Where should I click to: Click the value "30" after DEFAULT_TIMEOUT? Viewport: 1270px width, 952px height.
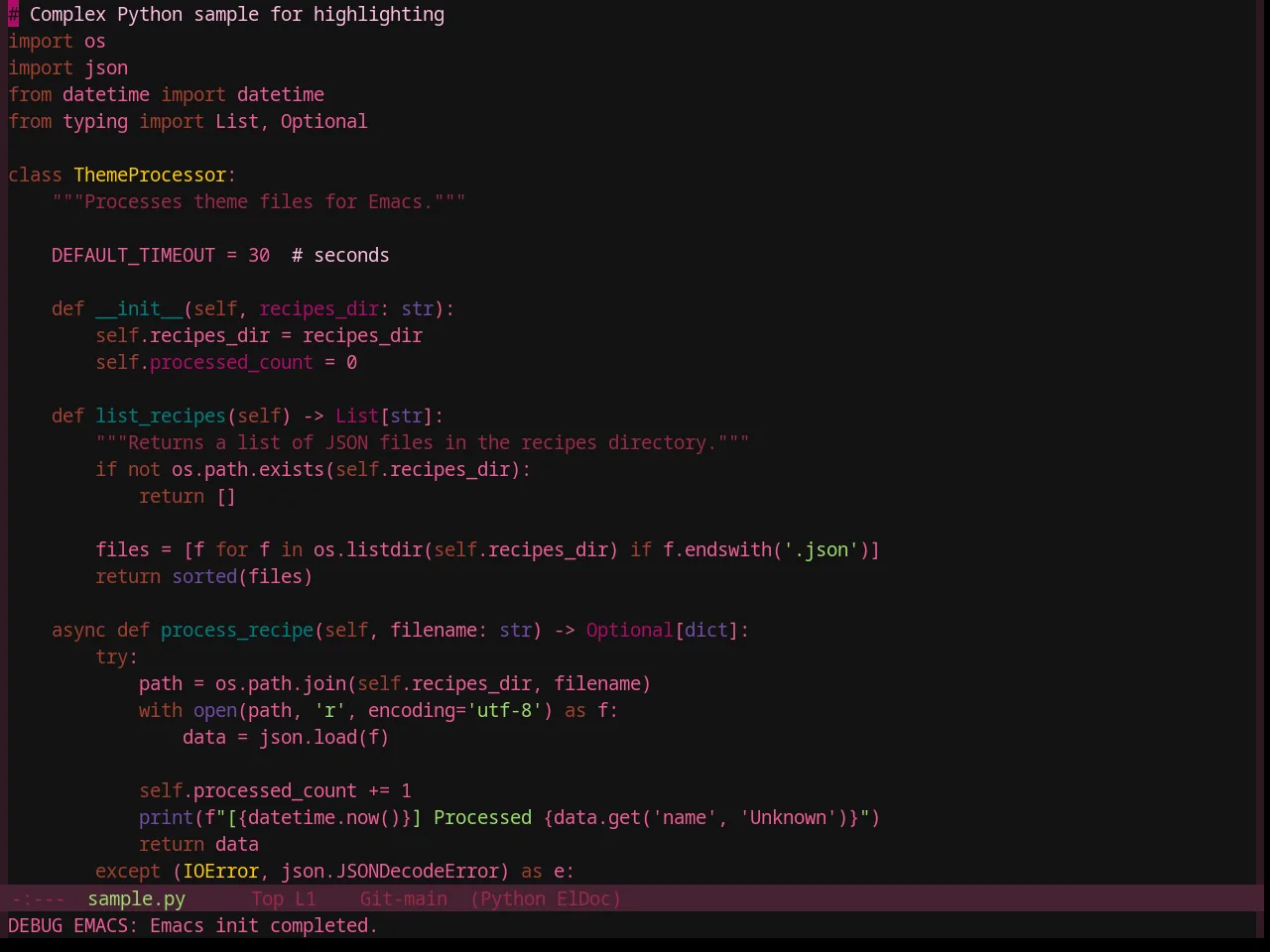pyautogui.click(x=259, y=255)
